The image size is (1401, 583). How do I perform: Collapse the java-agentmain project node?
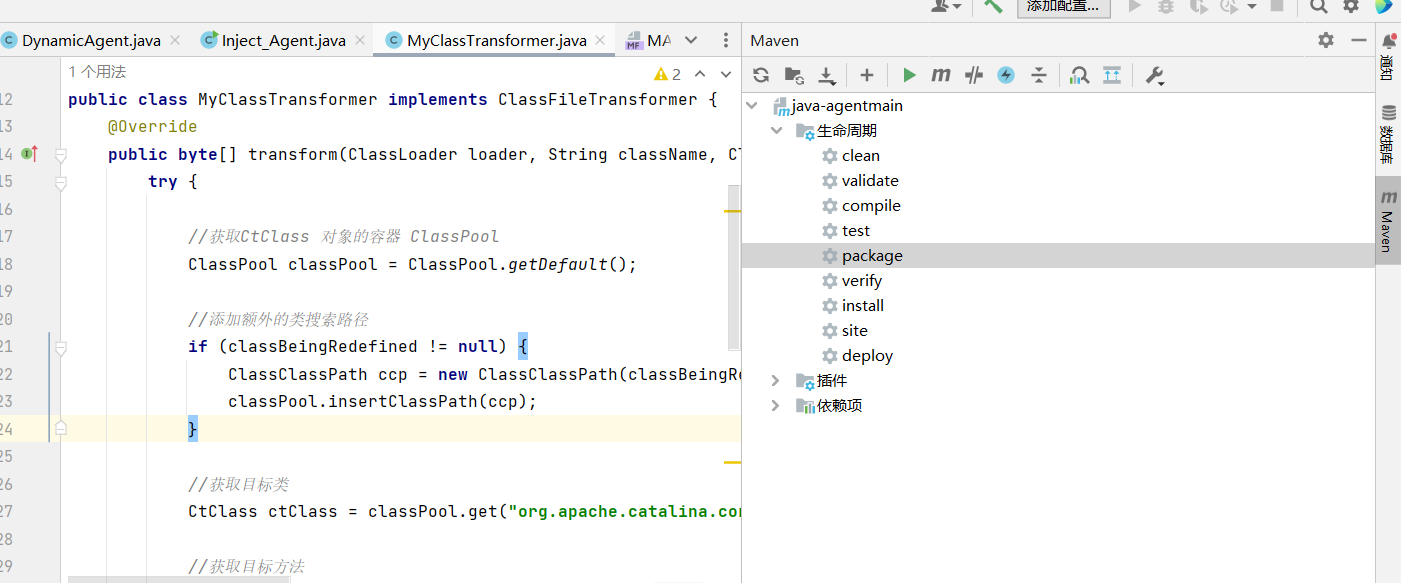753,106
